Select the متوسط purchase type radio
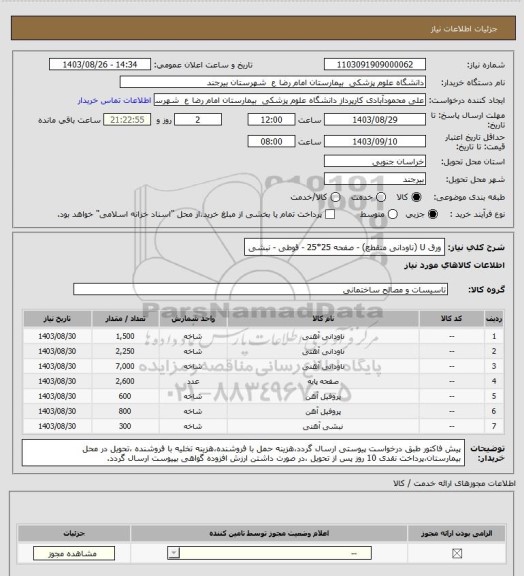This screenshot has width=524, height=576. click(x=393, y=214)
